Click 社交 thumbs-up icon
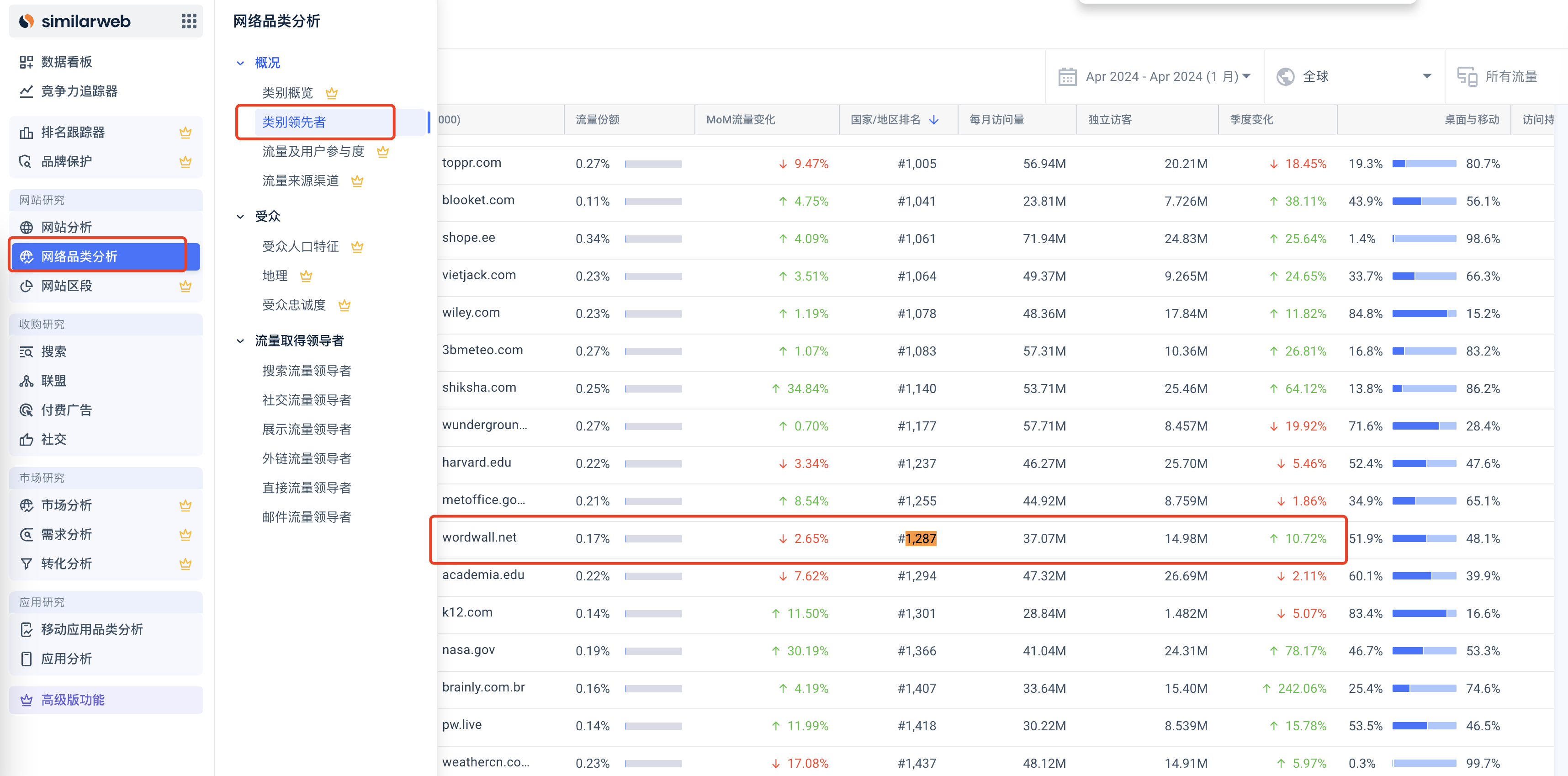The width and height of the screenshot is (1568, 776). [26, 439]
